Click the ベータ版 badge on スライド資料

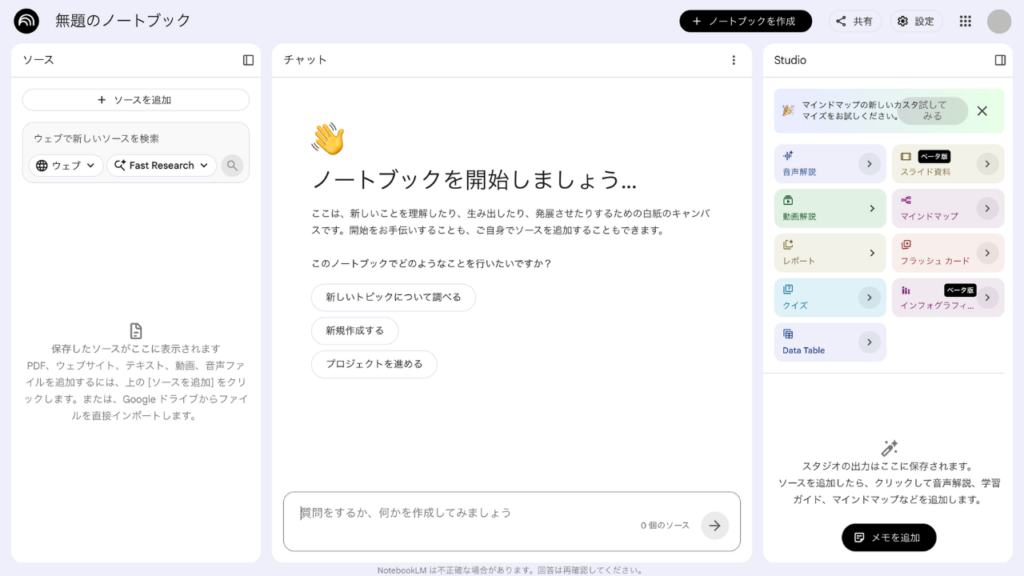[x=934, y=157]
